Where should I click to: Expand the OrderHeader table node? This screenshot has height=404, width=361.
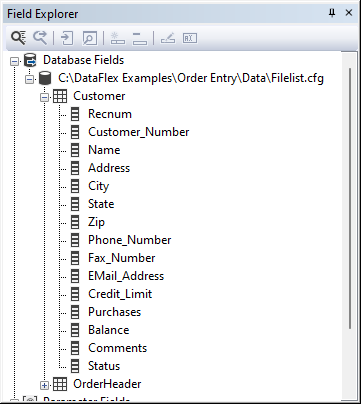point(44,386)
